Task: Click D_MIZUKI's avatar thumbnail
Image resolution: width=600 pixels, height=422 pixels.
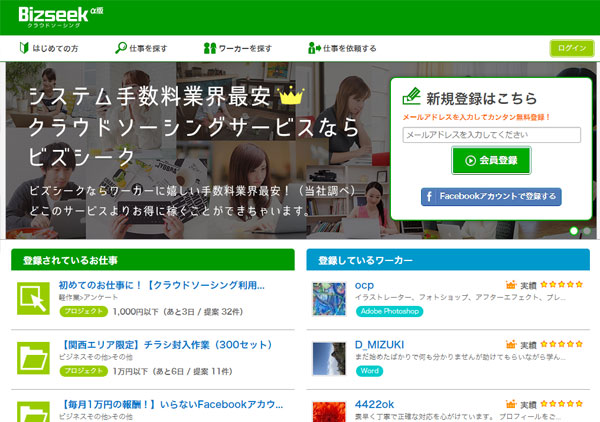Action: tap(329, 358)
